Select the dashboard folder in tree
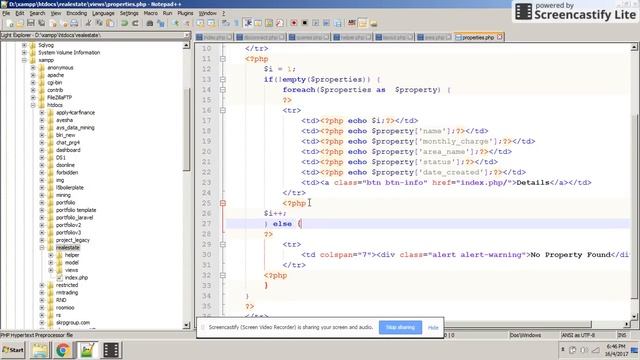Viewport: 640px width, 360px height. (68, 150)
